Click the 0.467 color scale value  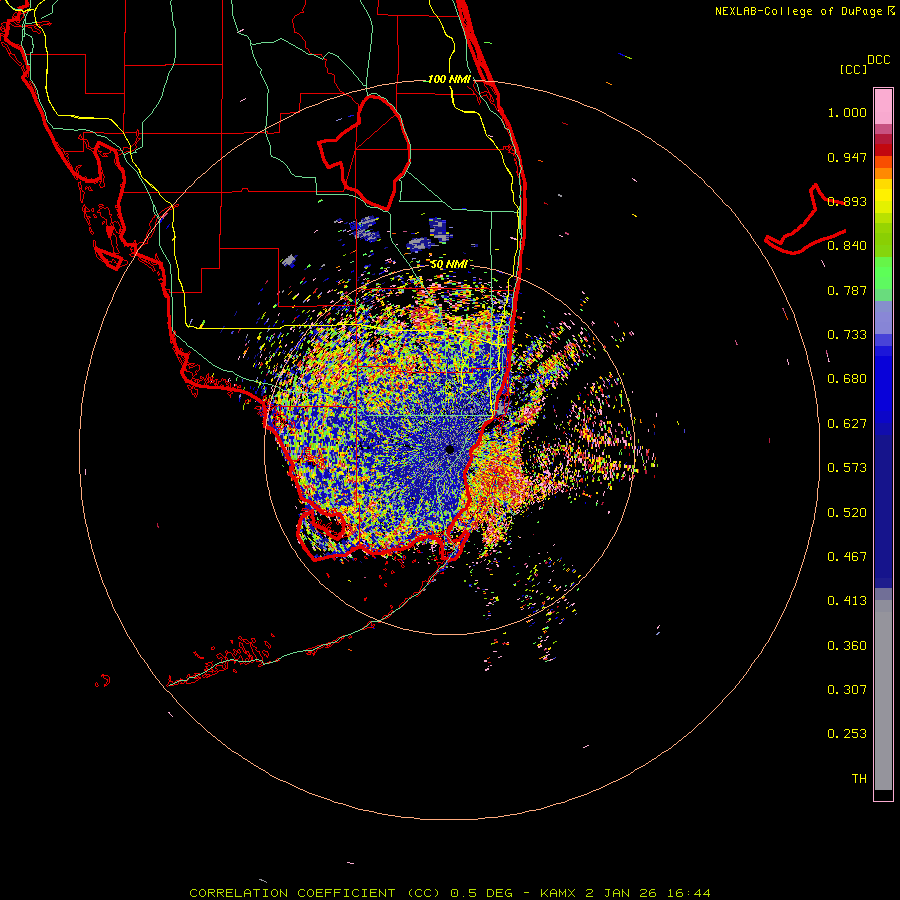(847, 557)
